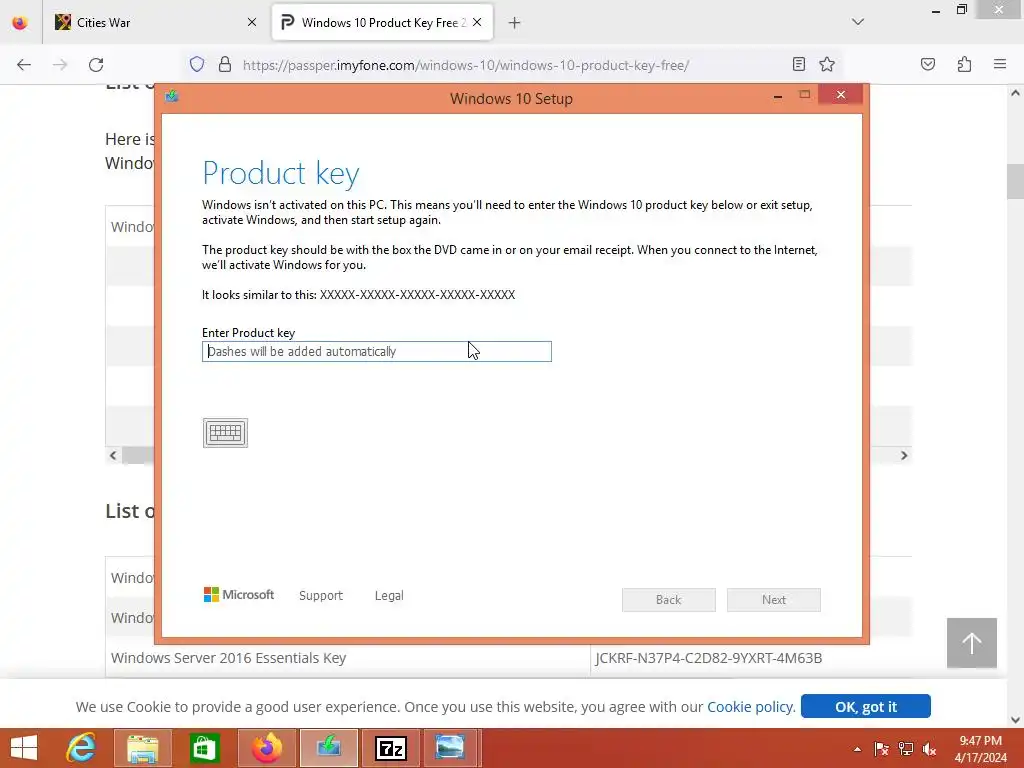1024x768 pixels.
Task: Open the on-screen keyboard icon in Setup
Action: pos(225,433)
